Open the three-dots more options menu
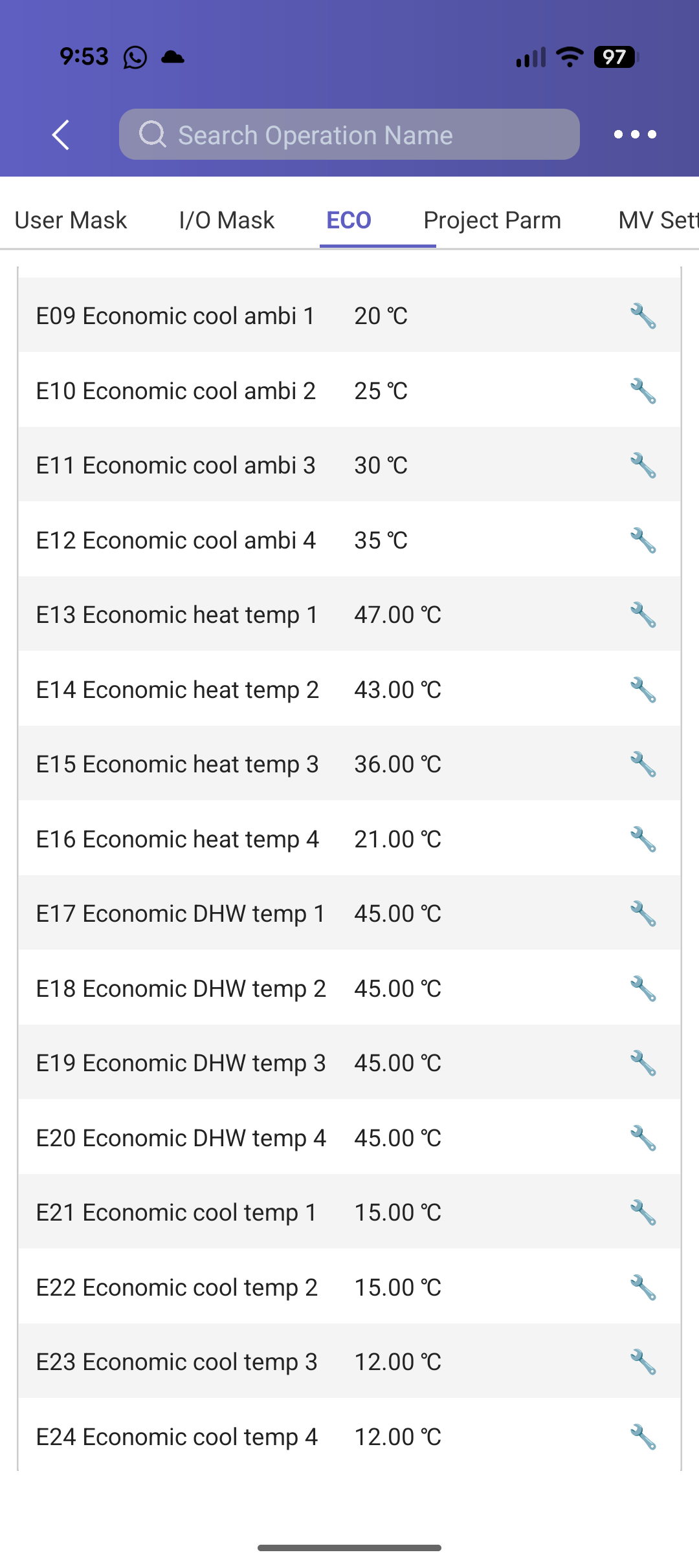This screenshot has height=1568, width=699. [x=634, y=135]
